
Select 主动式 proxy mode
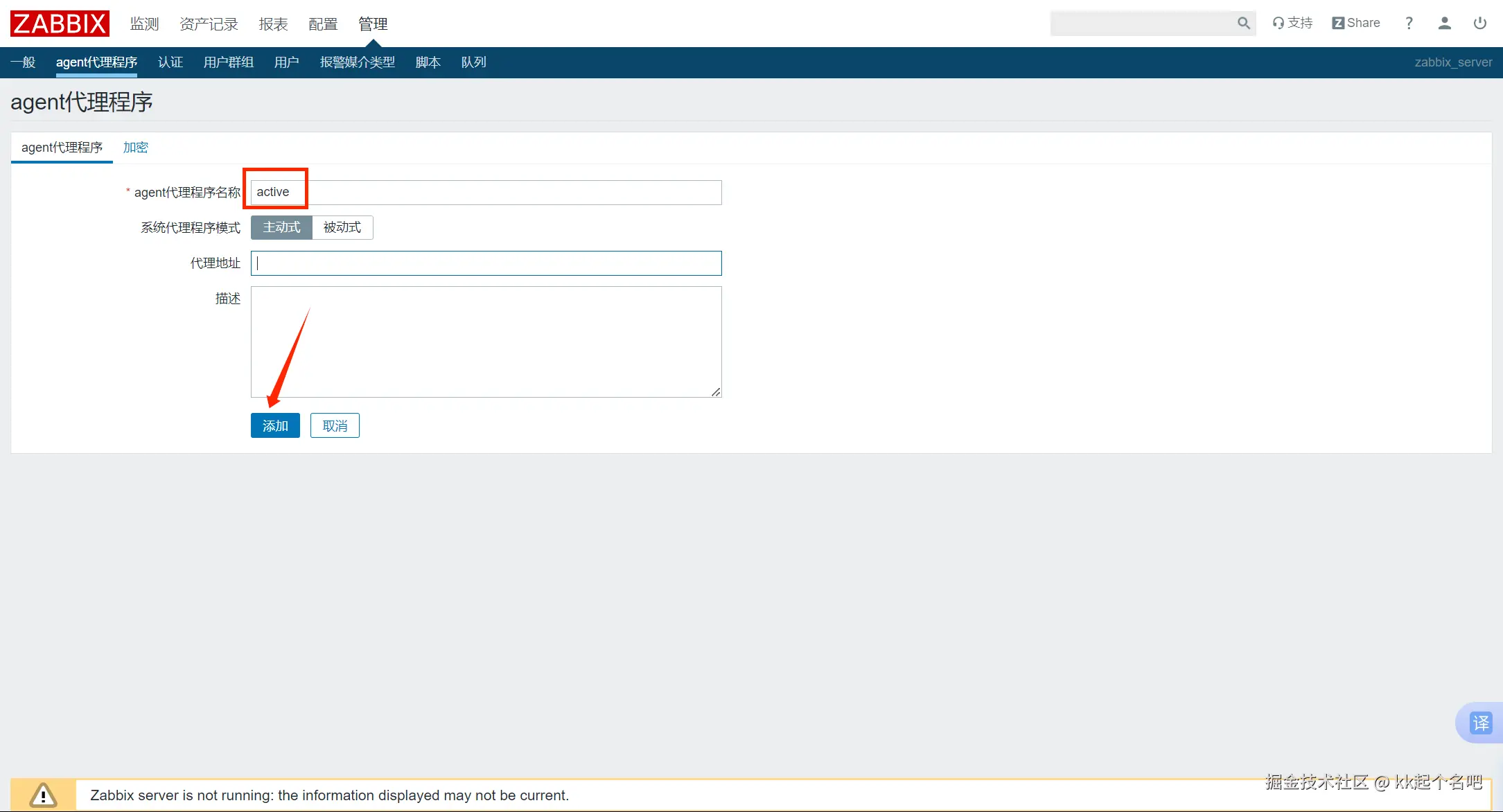(x=281, y=227)
